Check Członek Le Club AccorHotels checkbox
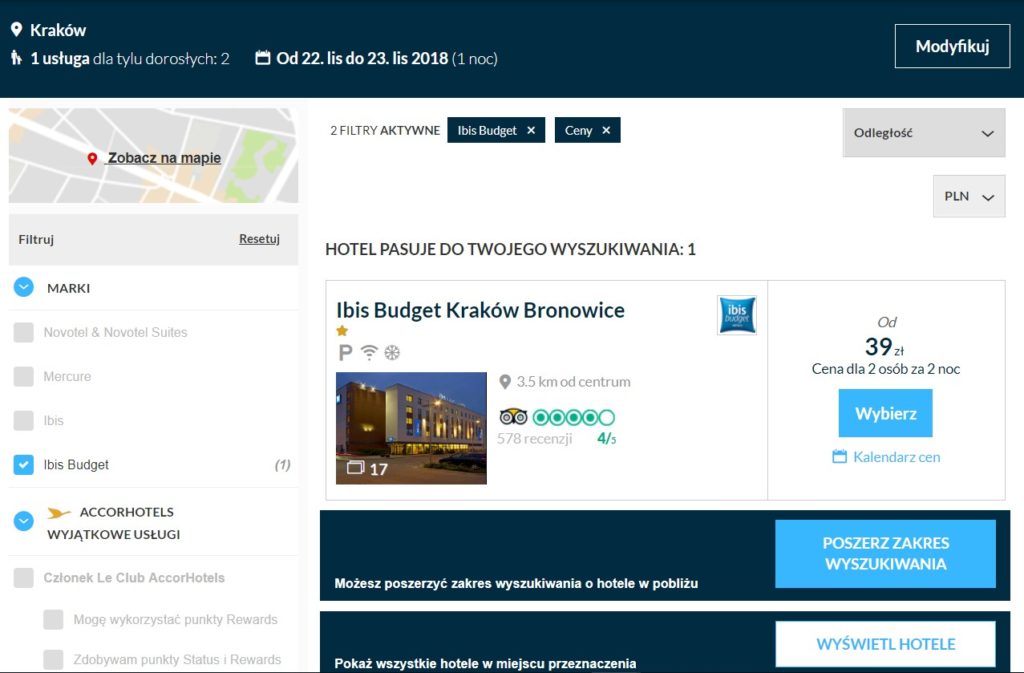This screenshot has height=673, width=1024. pos(24,578)
